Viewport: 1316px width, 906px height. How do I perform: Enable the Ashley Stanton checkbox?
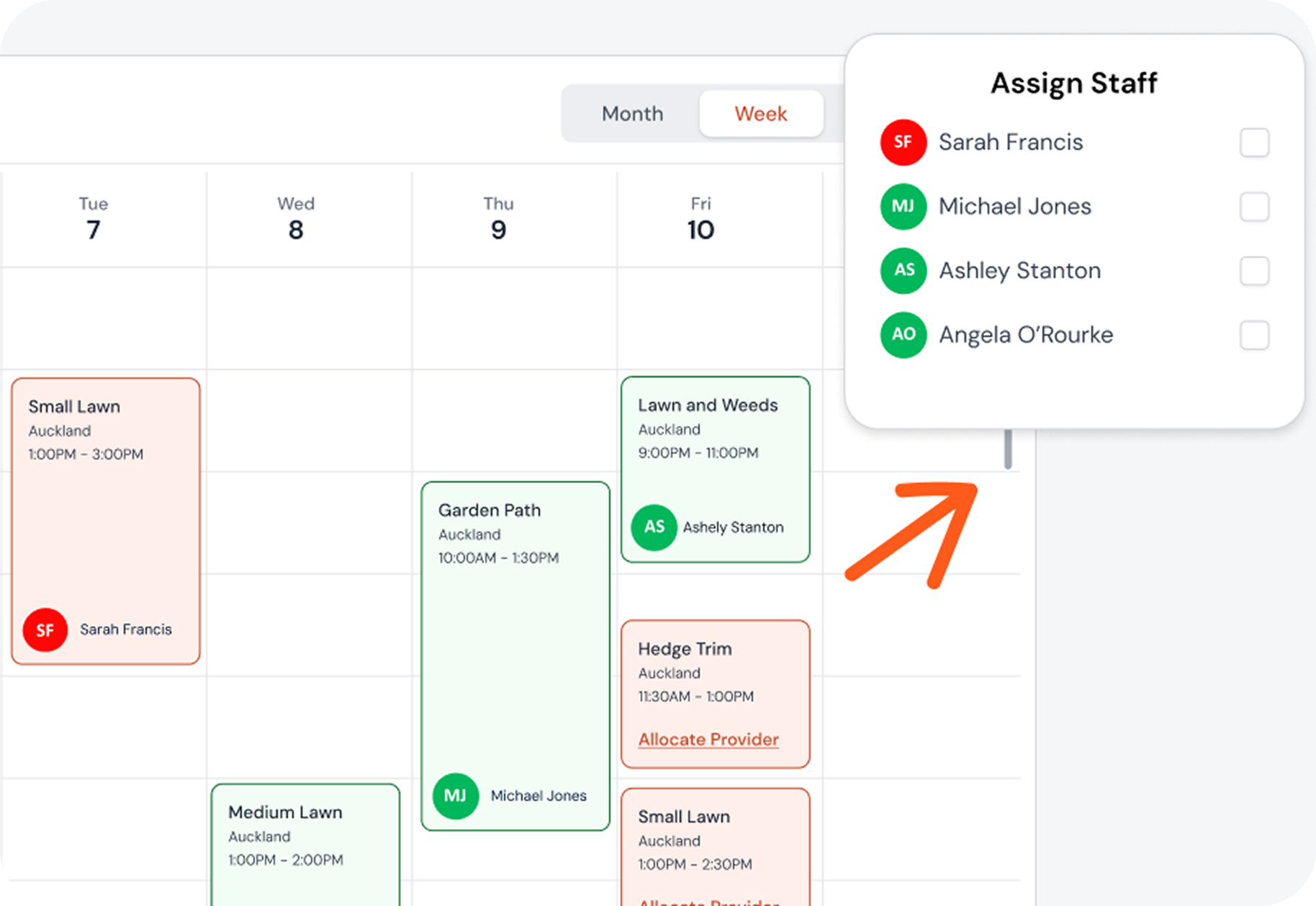1253,272
